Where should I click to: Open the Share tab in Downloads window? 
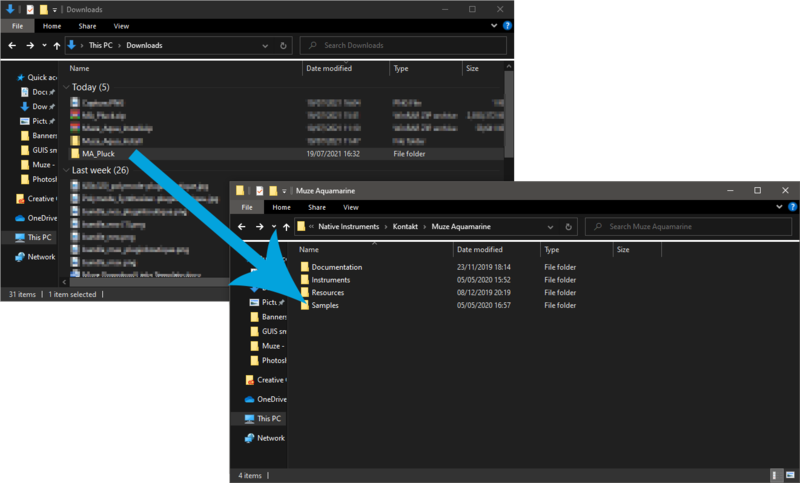click(87, 25)
